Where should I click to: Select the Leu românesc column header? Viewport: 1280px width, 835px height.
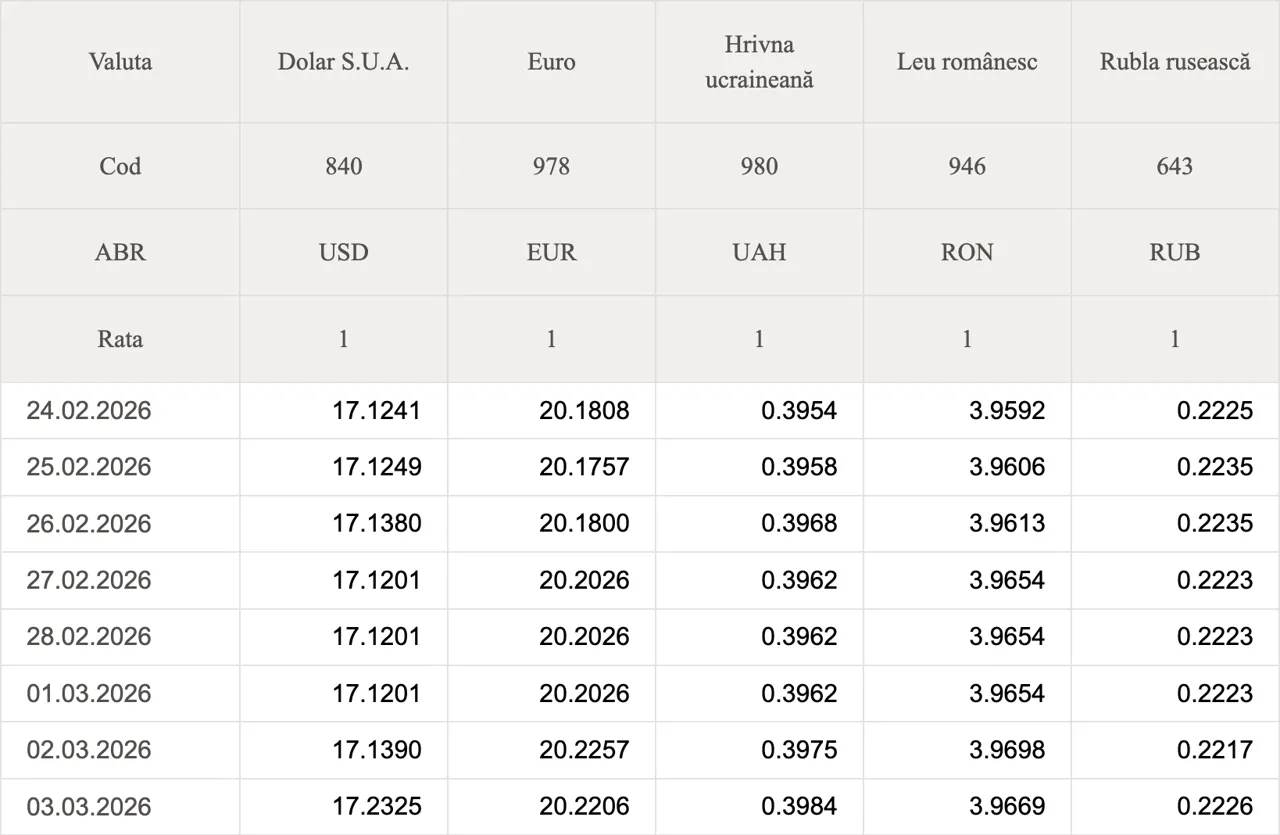(967, 62)
